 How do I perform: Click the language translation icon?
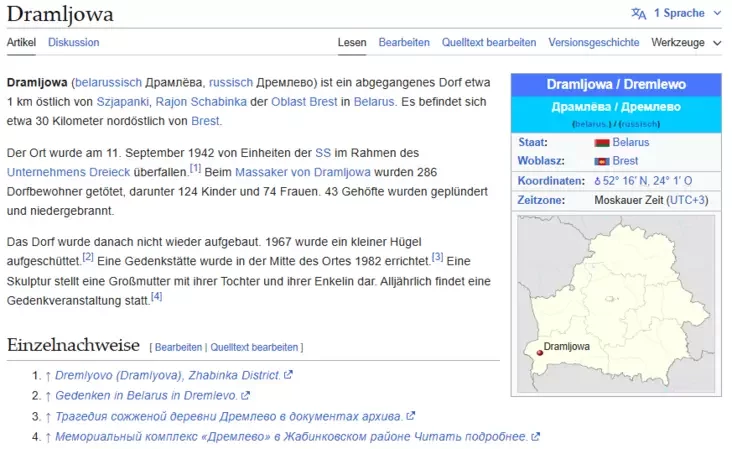pyautogui.click(x=639, y=13)
